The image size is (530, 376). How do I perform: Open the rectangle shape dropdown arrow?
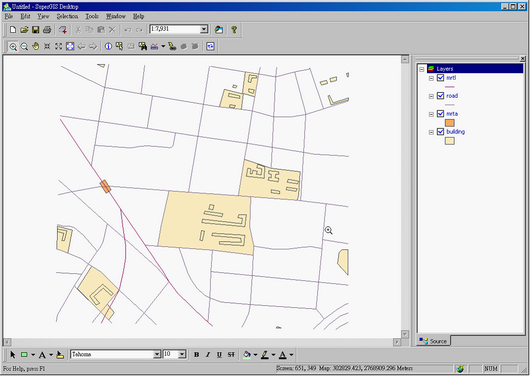33,355
